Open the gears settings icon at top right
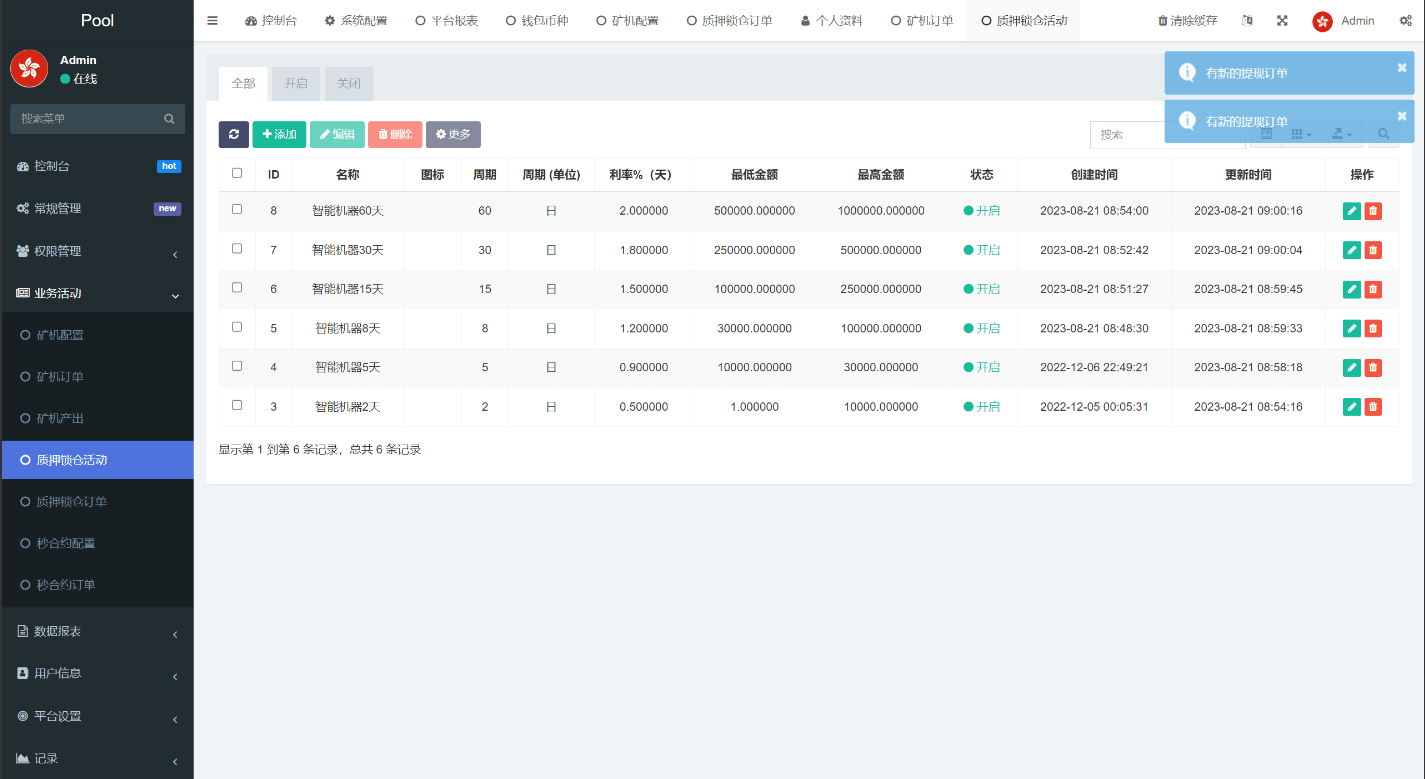This screenshot has height=779, width=1425. 1405,21
